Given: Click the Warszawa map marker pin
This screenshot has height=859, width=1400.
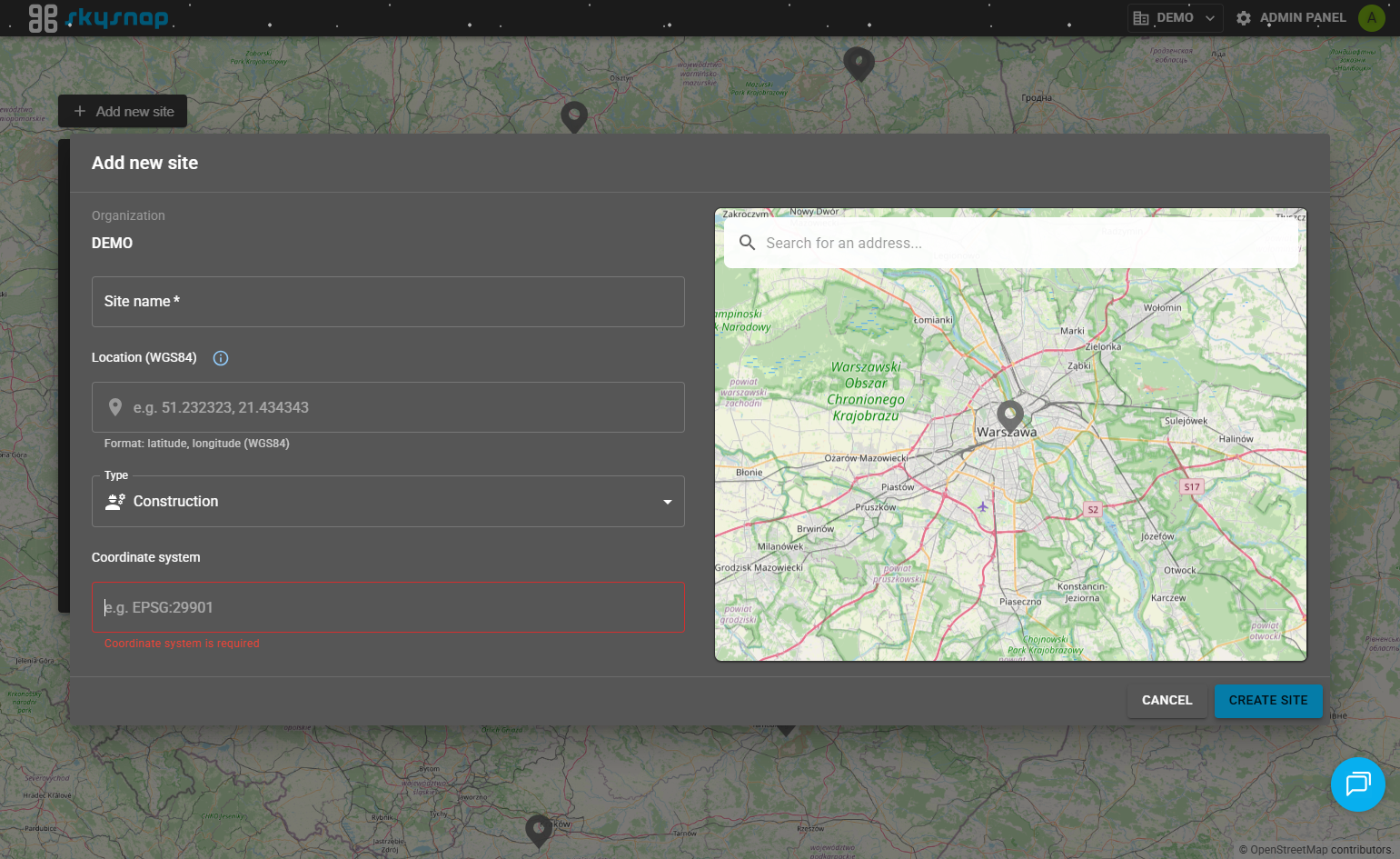Looking at the screenshot, I should click(x=1010, y=415).
